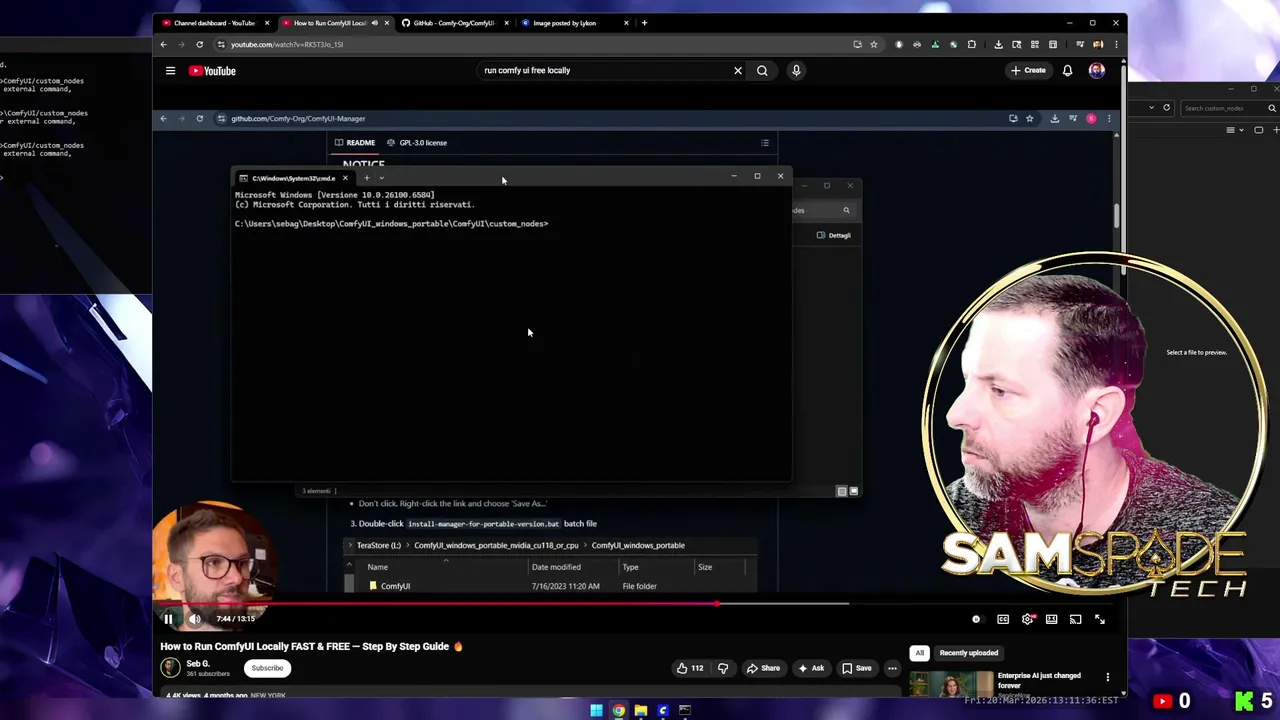Click the cmd prompt line custom_nodes>
Screen dimensions: 1280x720
tap(391, 224)
